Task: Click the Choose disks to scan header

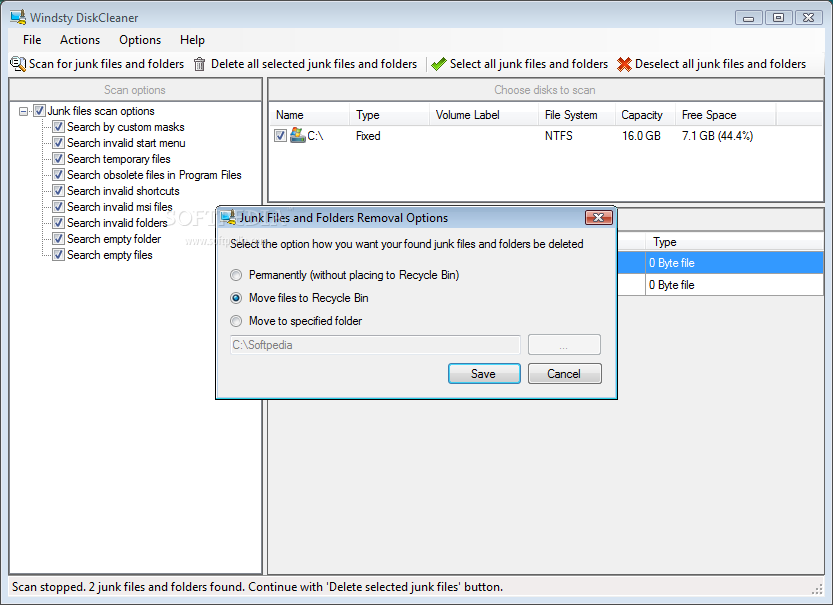Action: (x=545, y=90)
